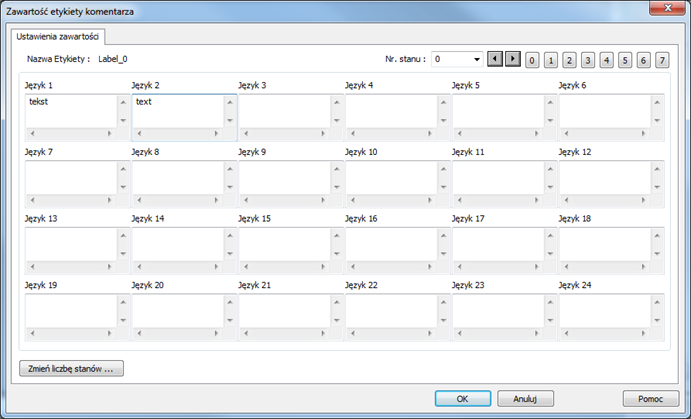The image size is (691, 419).
Task: Click scroll-up arrow of Język 24 field
Action: [x=657, y=302]
